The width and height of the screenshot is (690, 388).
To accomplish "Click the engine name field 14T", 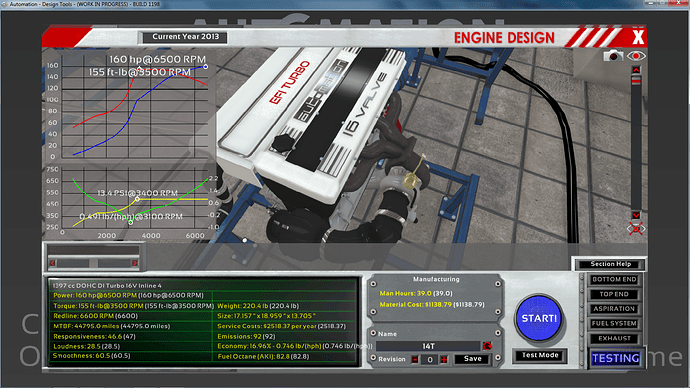I will click(428, 346).
